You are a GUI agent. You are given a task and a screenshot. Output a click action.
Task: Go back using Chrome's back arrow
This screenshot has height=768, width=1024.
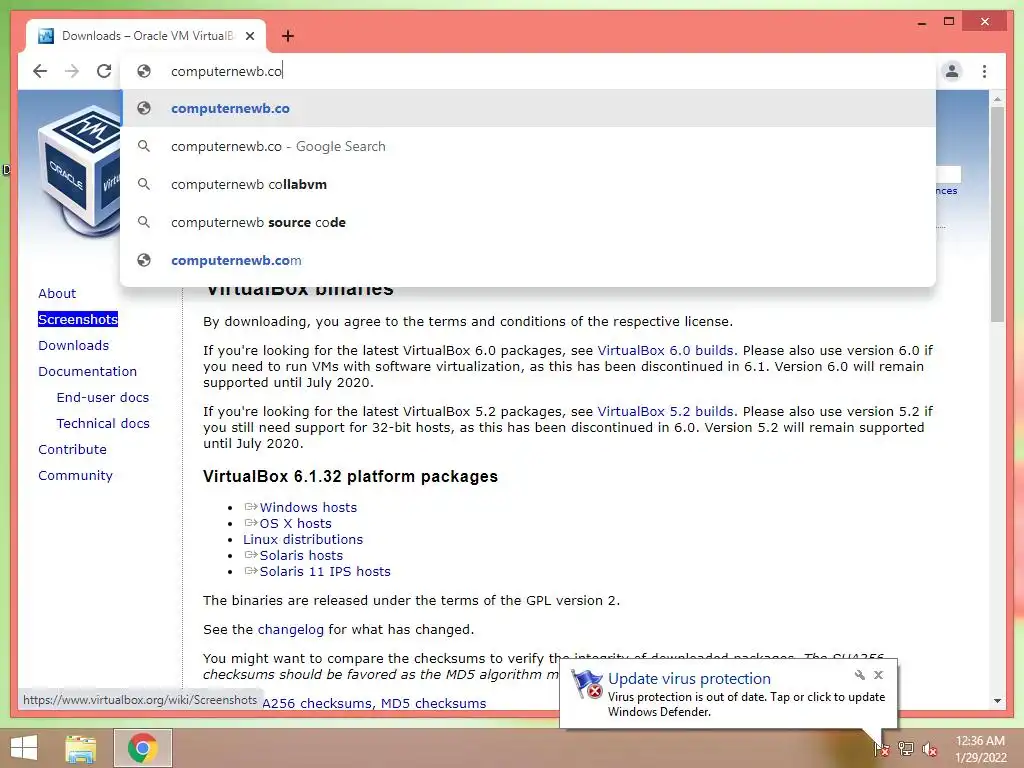coord(40,71)
